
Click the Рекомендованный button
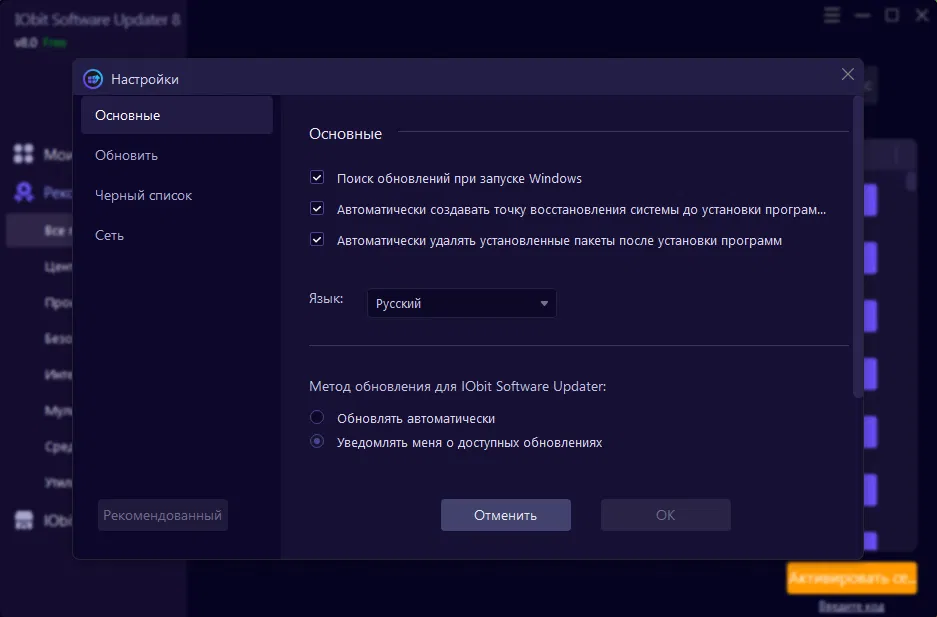click(163, 515)
